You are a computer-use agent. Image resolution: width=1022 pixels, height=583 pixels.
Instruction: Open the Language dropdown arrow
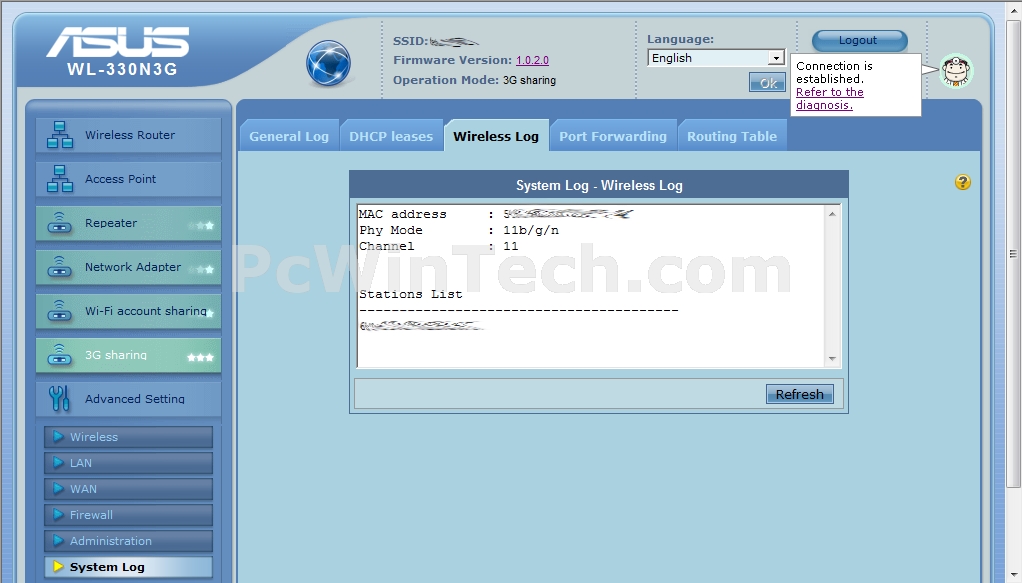776,58
